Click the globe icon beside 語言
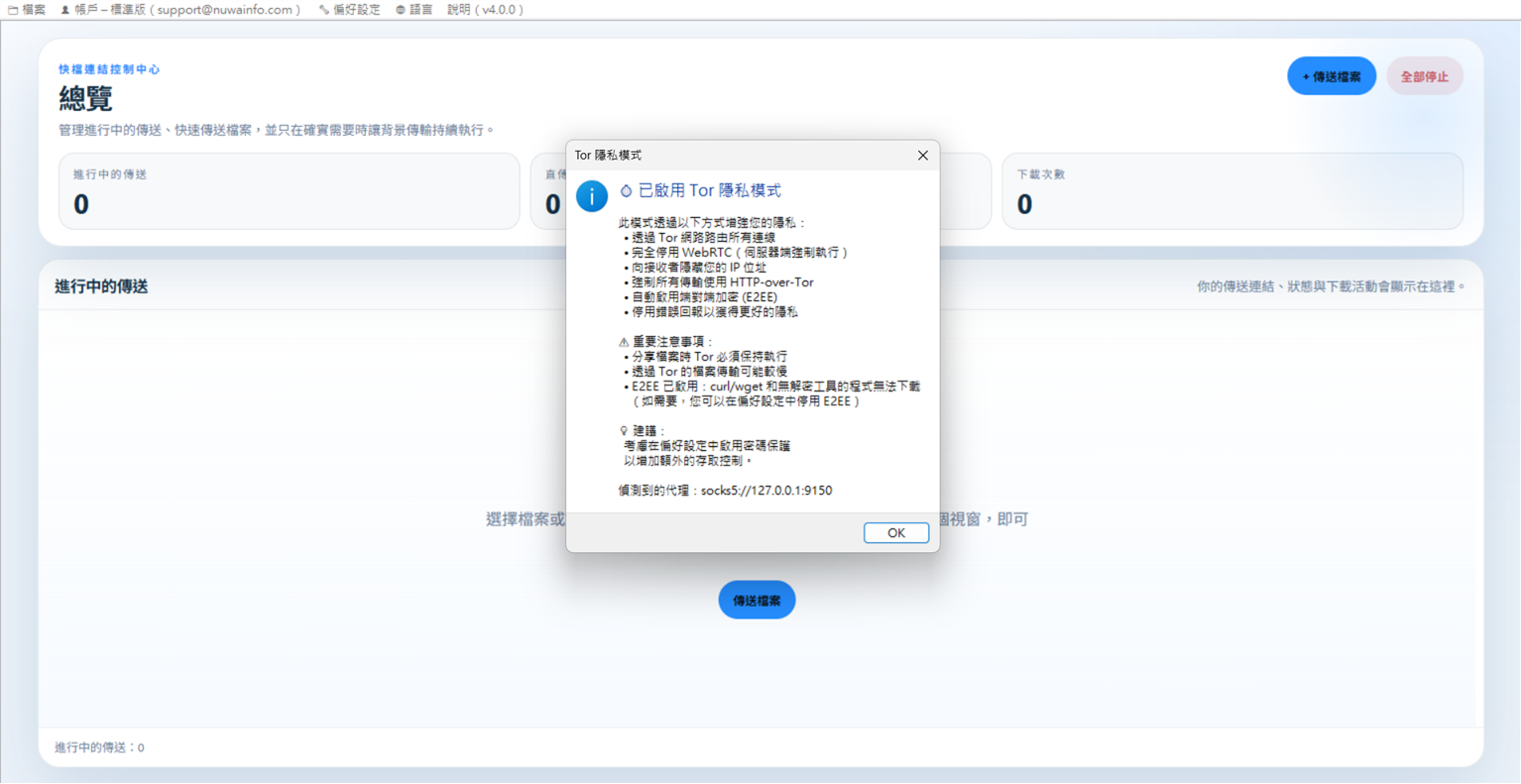This screenshot has width=1521, height=784. pos(401,10)
